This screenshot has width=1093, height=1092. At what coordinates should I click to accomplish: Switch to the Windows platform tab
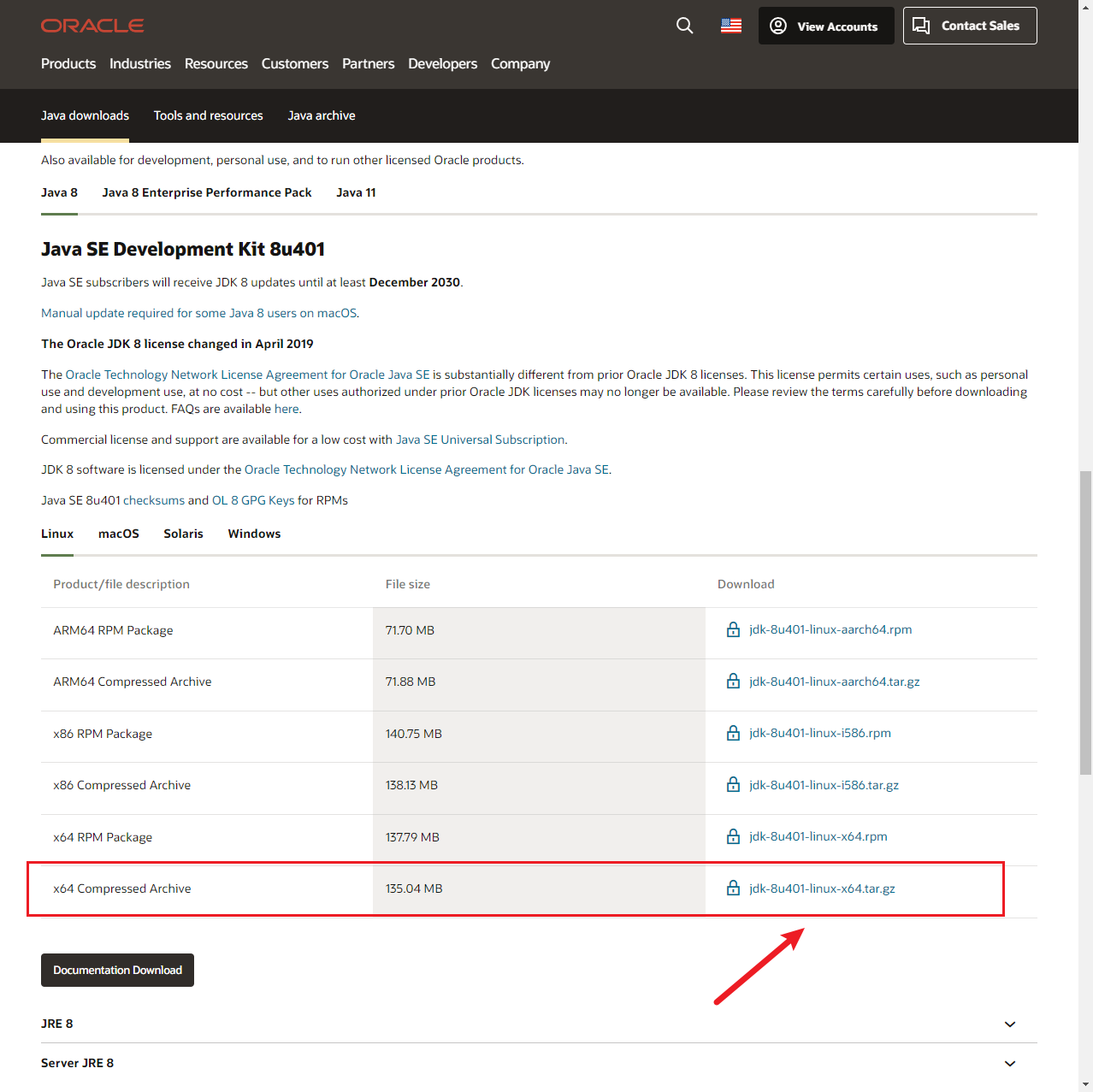254,534
